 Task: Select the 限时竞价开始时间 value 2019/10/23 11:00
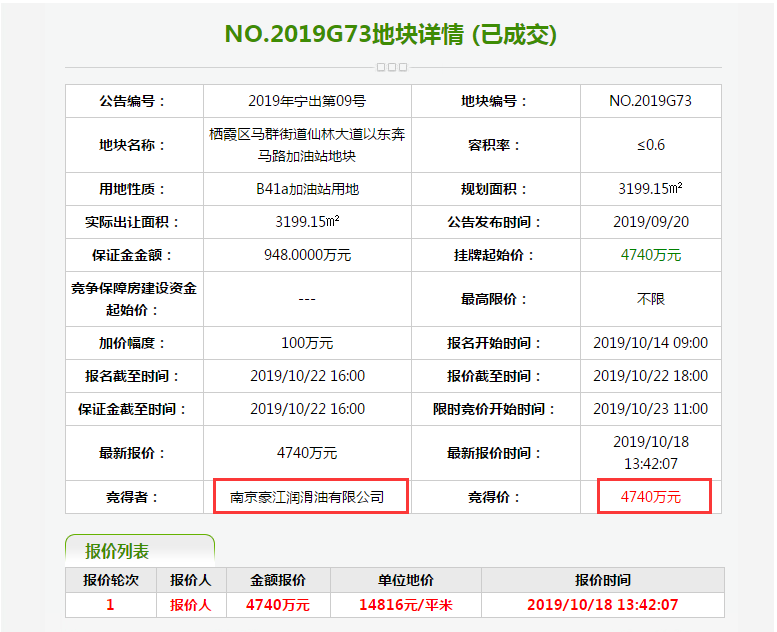(651, 409)
